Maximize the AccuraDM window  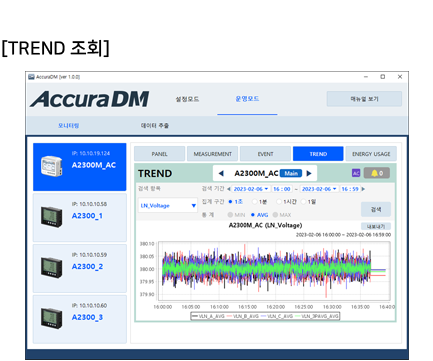pyautogui.click(x=383, y=77)
